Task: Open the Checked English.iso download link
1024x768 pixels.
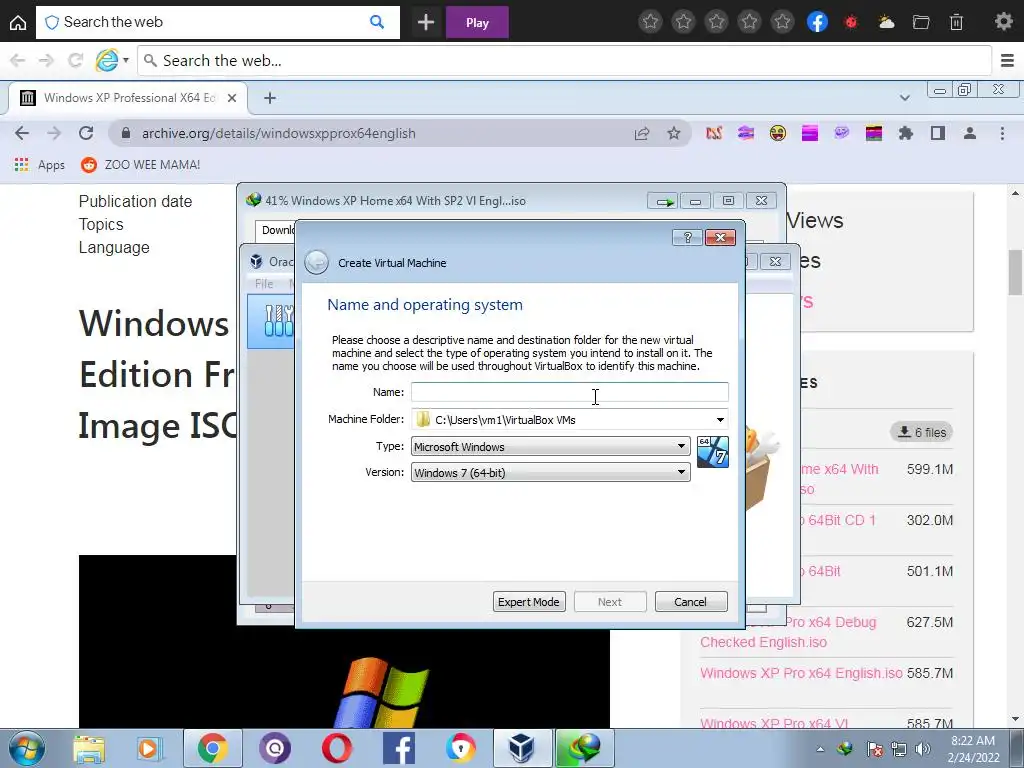Action: (763, 642)
